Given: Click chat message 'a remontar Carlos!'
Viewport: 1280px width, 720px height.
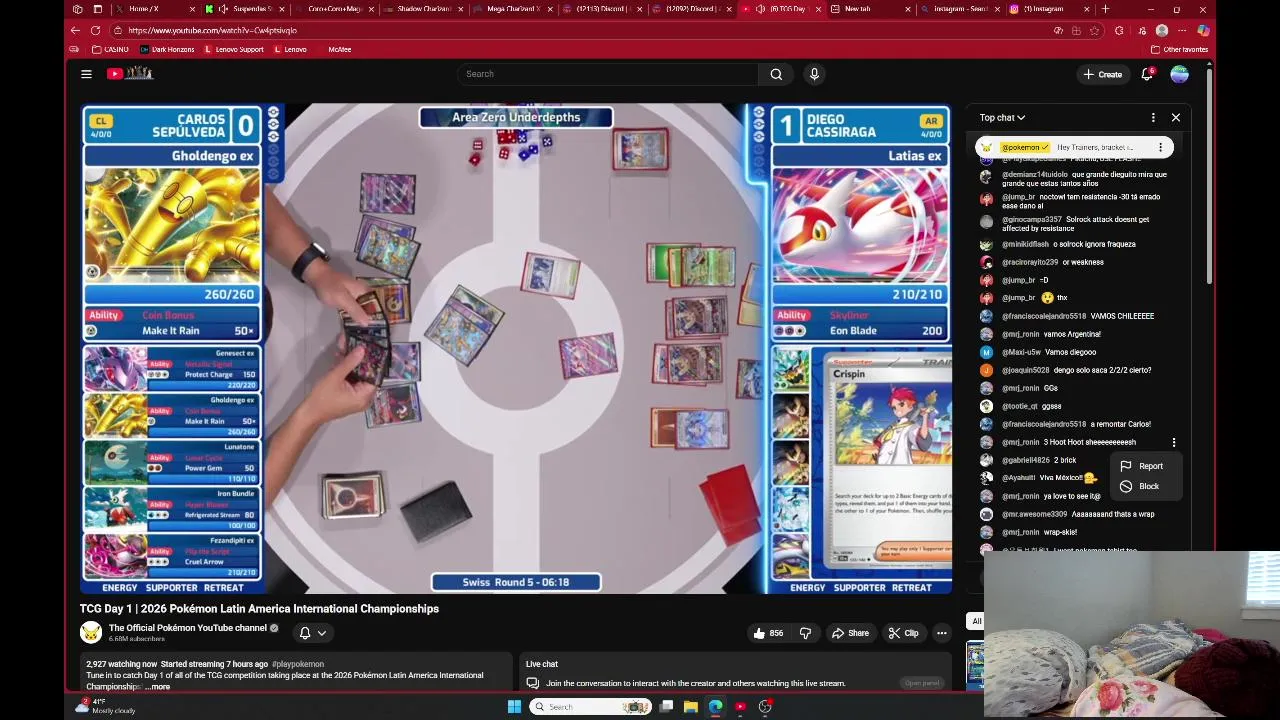Looking at the screenshot, I should coord(1120,424).
